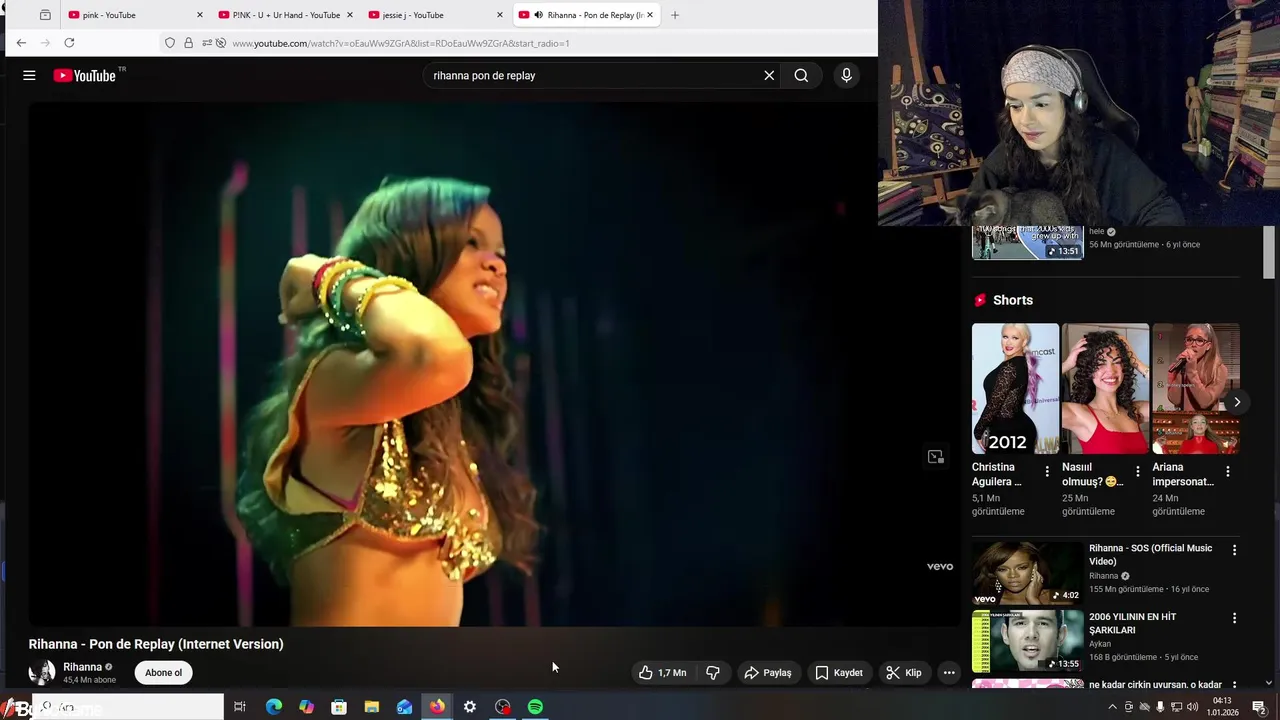This screenshot has width=1280, height=720.
Task: Open the volume control in system tray
Action: tap(1192, 707)
